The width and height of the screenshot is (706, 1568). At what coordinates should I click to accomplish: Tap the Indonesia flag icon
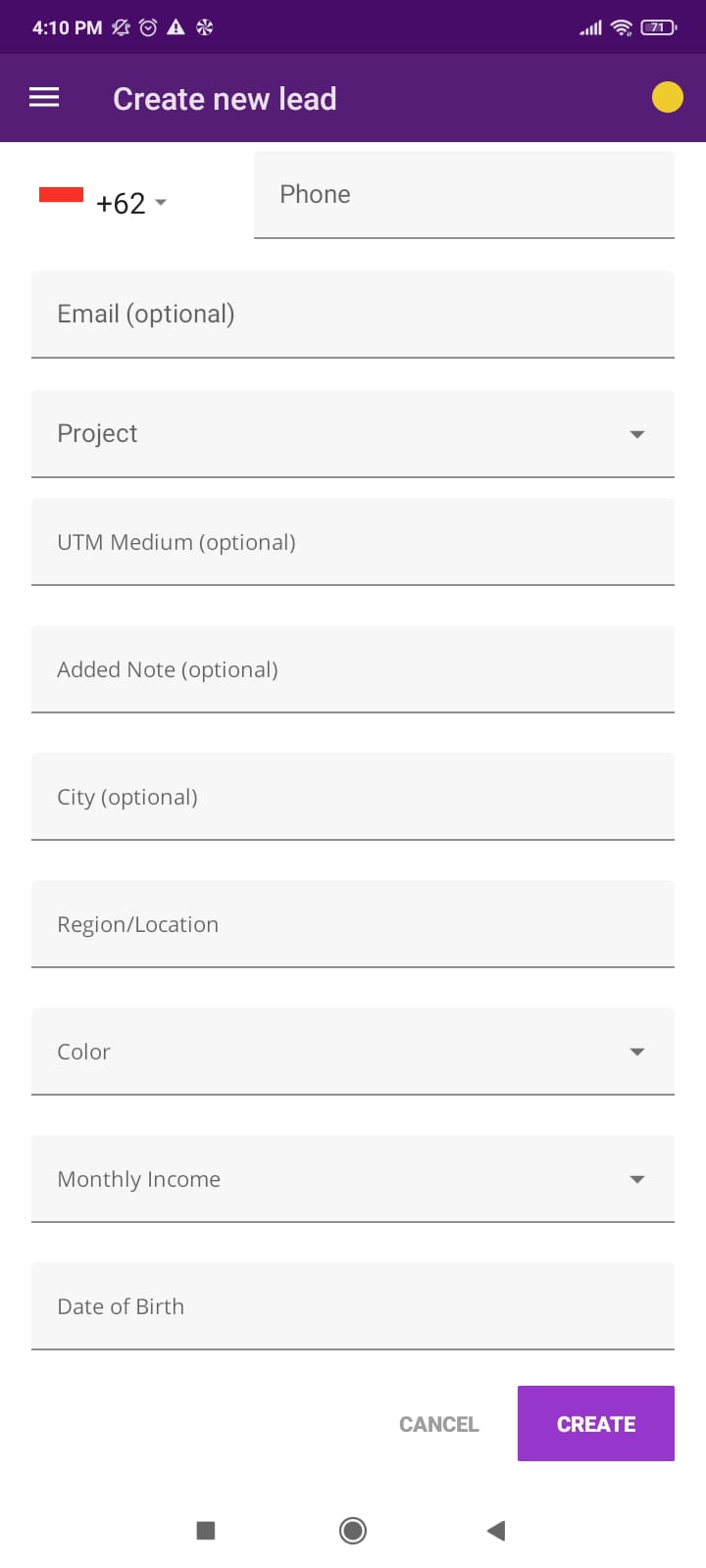tap(61, 195)
